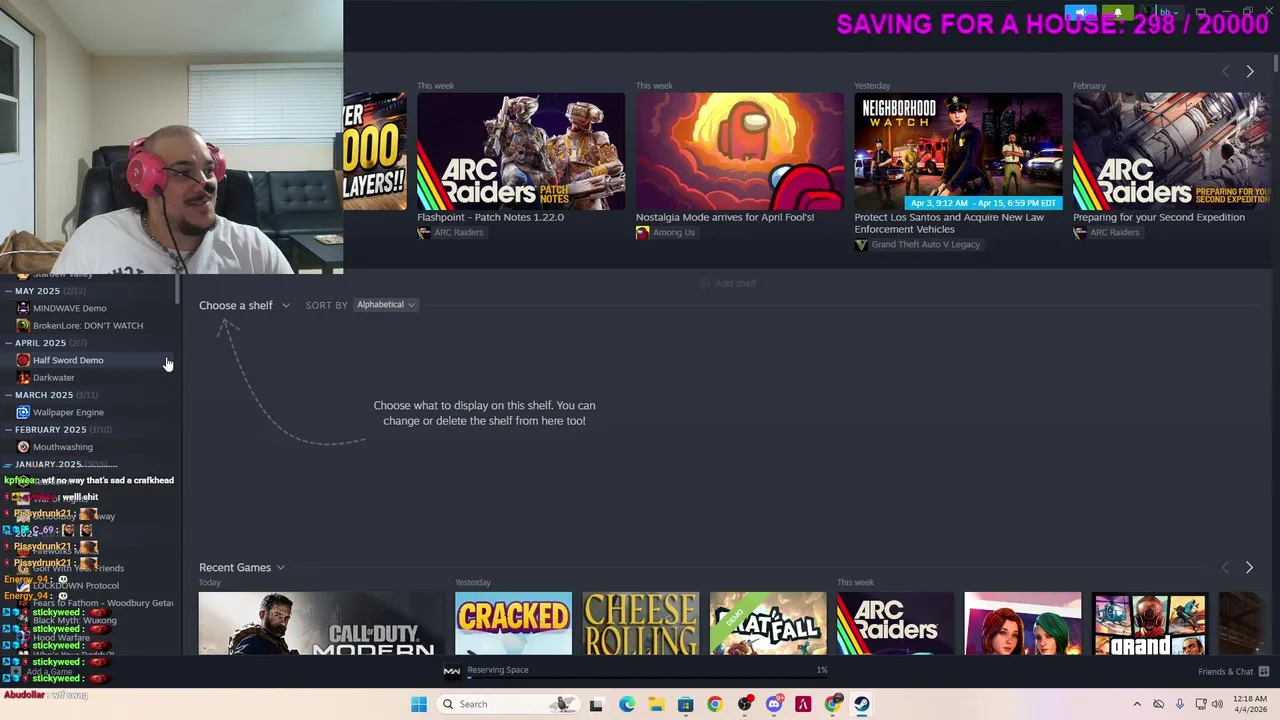The image size is (1280, 720).
Task: Open Steam from the Windows taskbar
Action: [861, 704]
